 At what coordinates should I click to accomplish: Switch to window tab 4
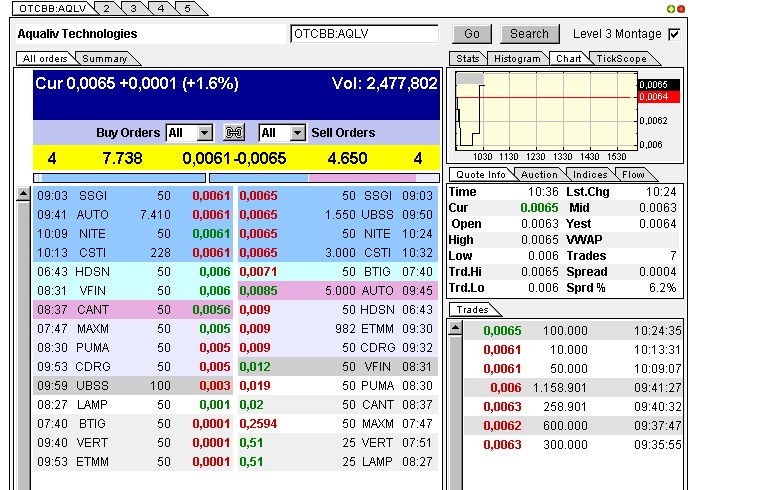click(x=160, y=8)
